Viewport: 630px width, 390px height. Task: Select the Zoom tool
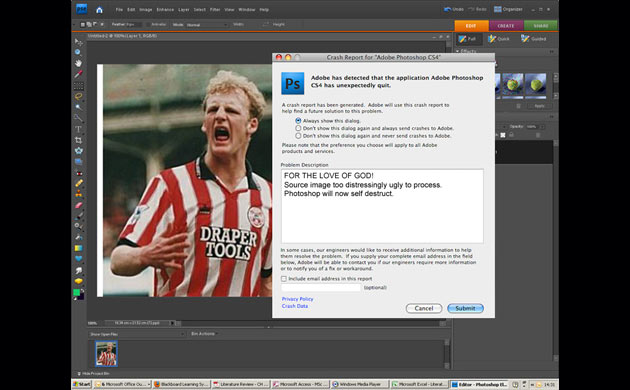tap(78, 52)
